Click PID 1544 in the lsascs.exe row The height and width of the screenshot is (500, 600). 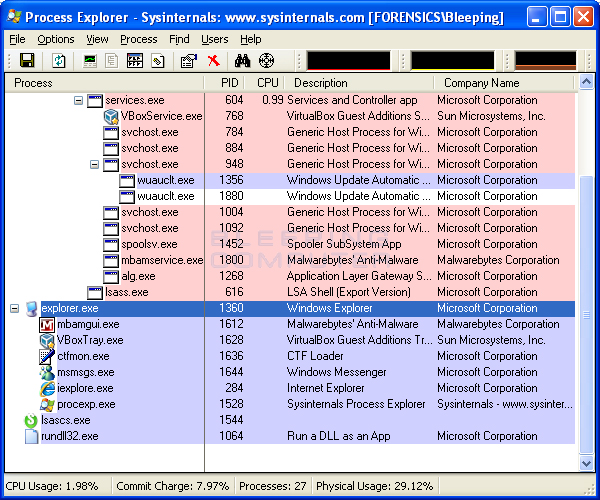(231, 420)
